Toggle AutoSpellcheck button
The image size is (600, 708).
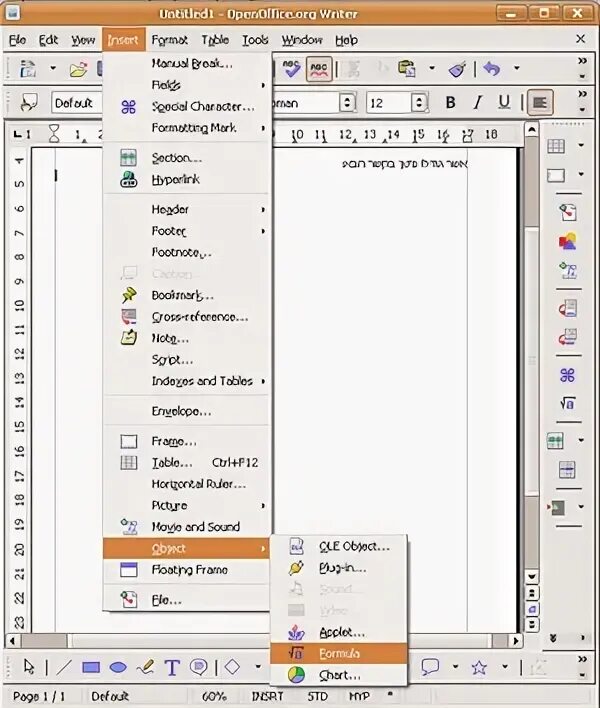(319, 69)
